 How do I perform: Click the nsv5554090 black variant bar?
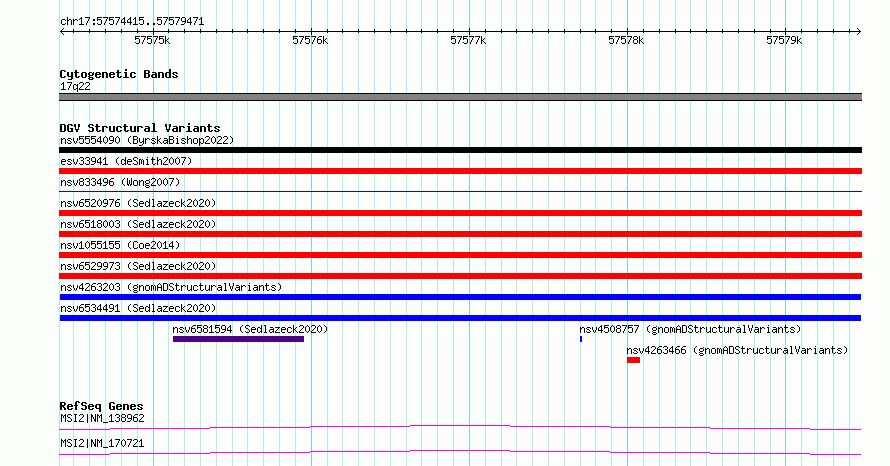point(460,150)
